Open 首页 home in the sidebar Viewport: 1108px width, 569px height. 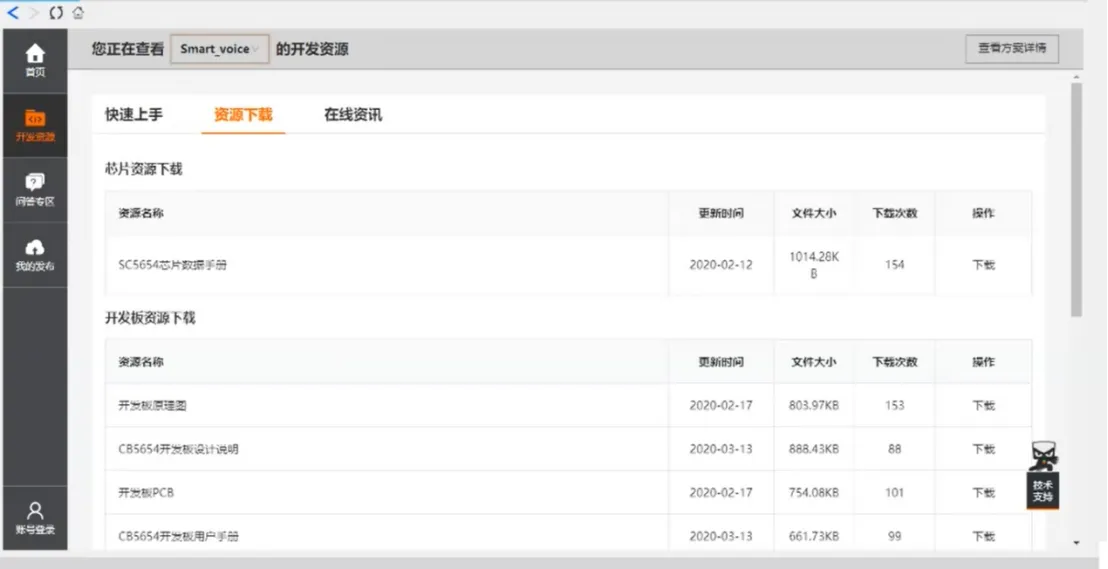[x=35, y=61]
